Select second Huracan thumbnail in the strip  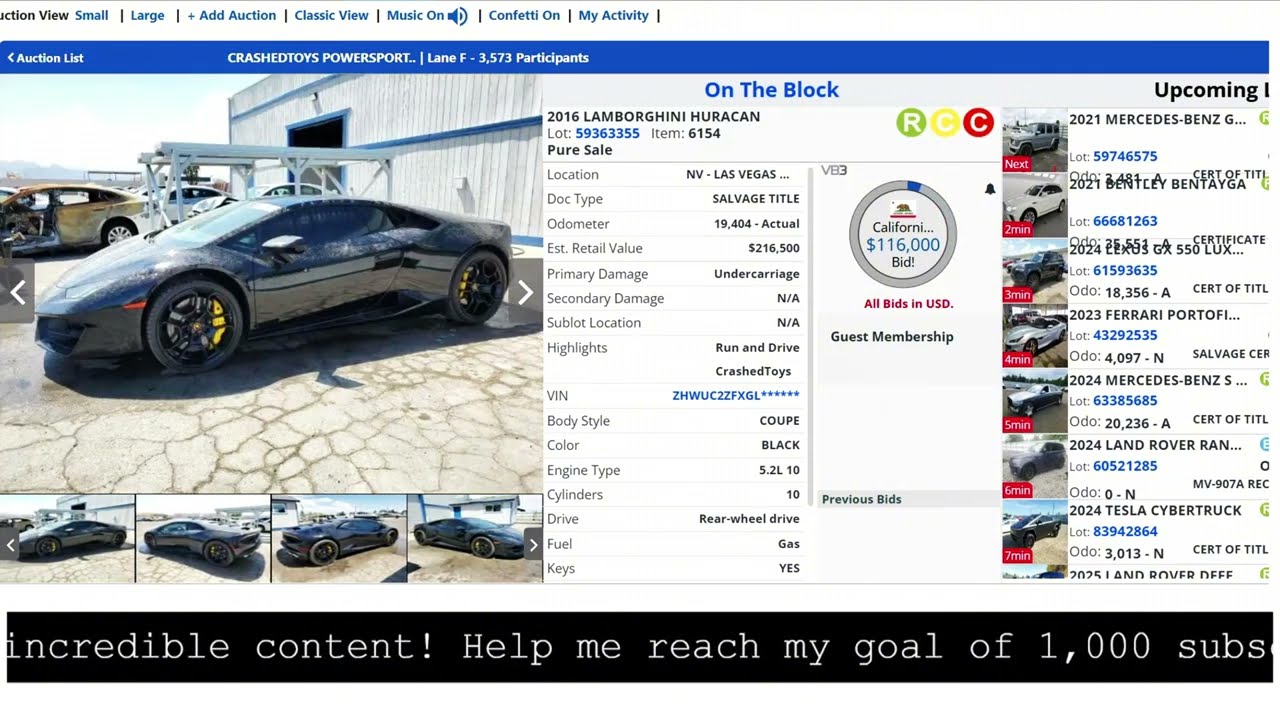(x=203, y=538)
